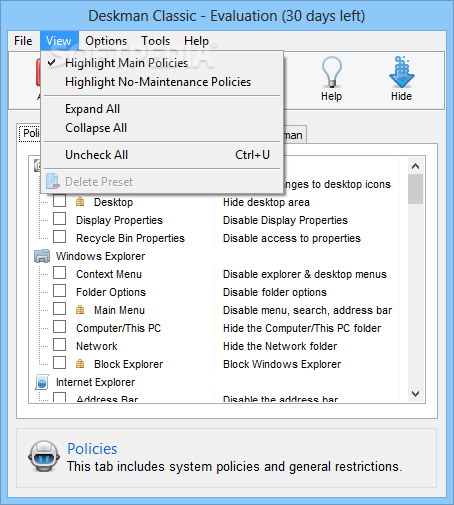Click the Hide download-arrow icon
This screenshot has width=454, height=505.
click(402, 72)
